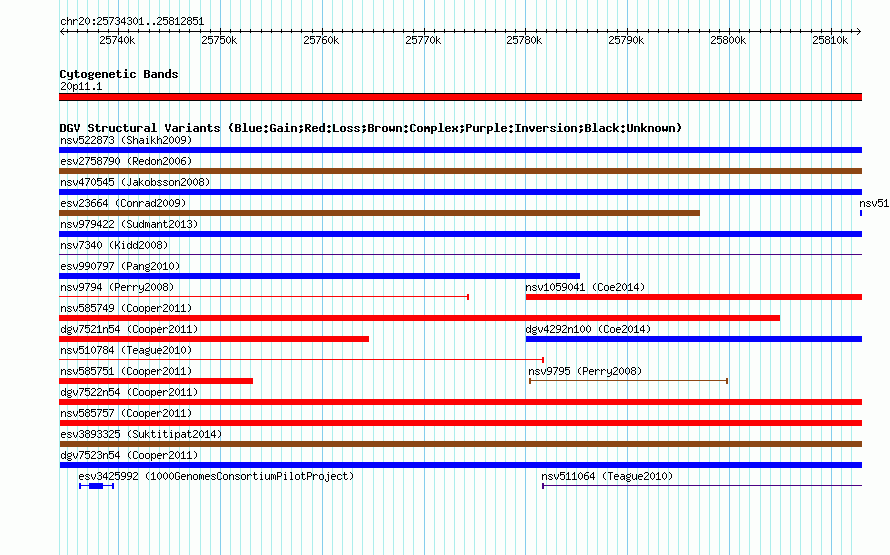The height and width of the screenshot is (555, 890).
Task: Click the ruler's right arrow end
Action: click(x=859, y=32)
